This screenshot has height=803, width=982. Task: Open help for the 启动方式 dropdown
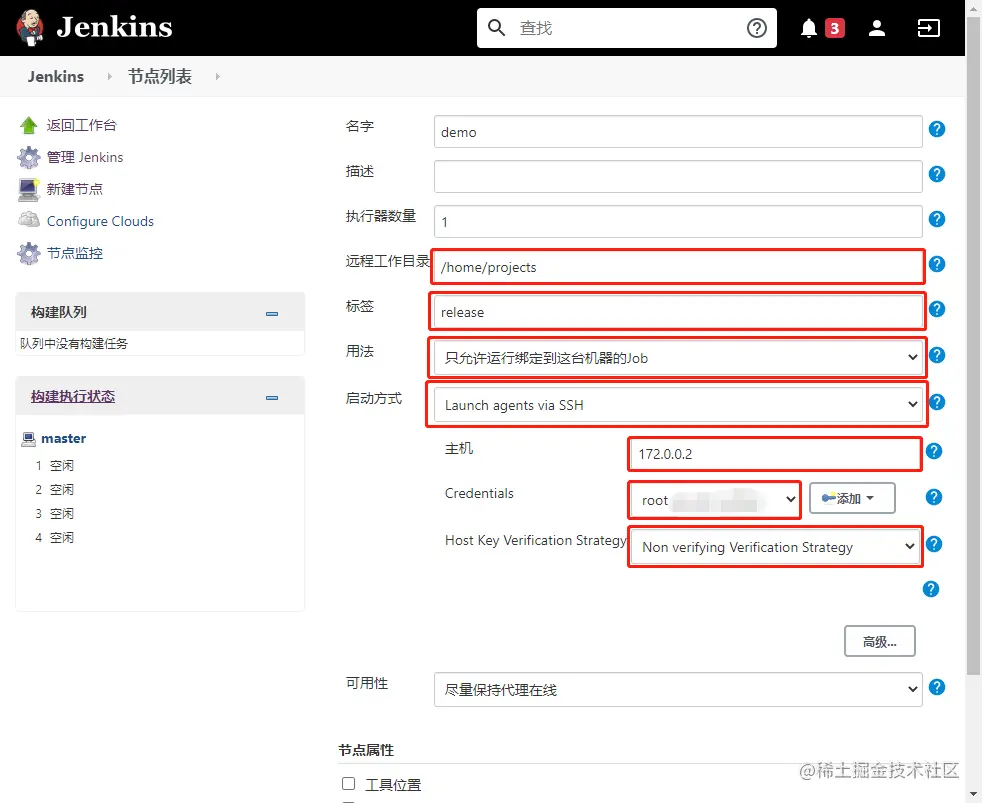coord(936,402)
